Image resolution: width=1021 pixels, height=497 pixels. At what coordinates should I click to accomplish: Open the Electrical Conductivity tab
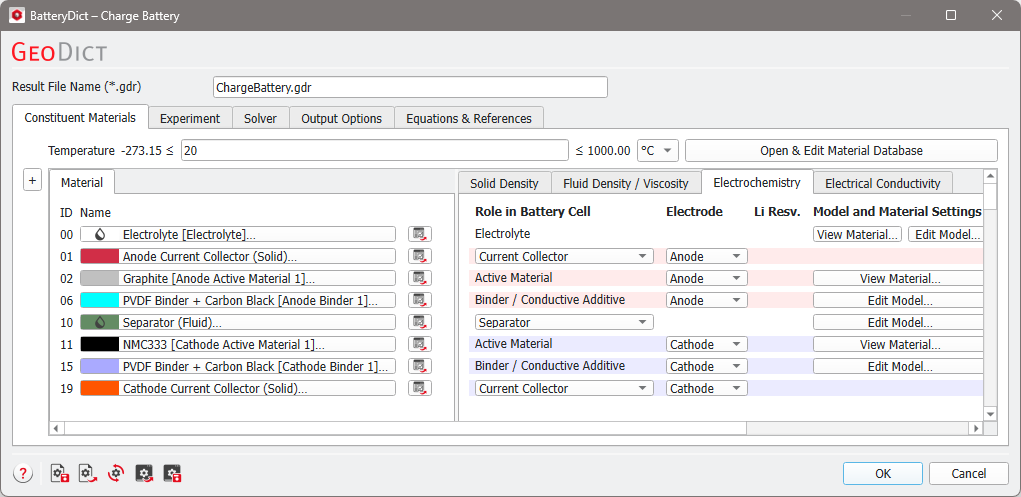(x=883, y=184)
